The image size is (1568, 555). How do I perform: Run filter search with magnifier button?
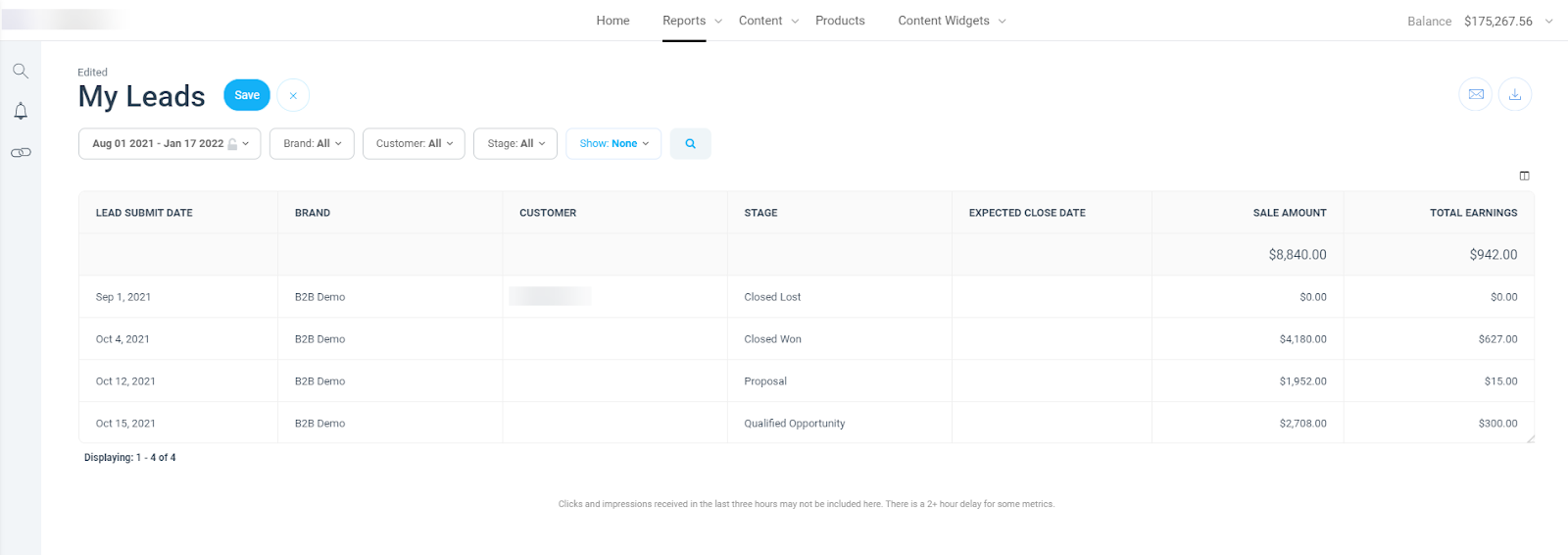click(691, 143)
